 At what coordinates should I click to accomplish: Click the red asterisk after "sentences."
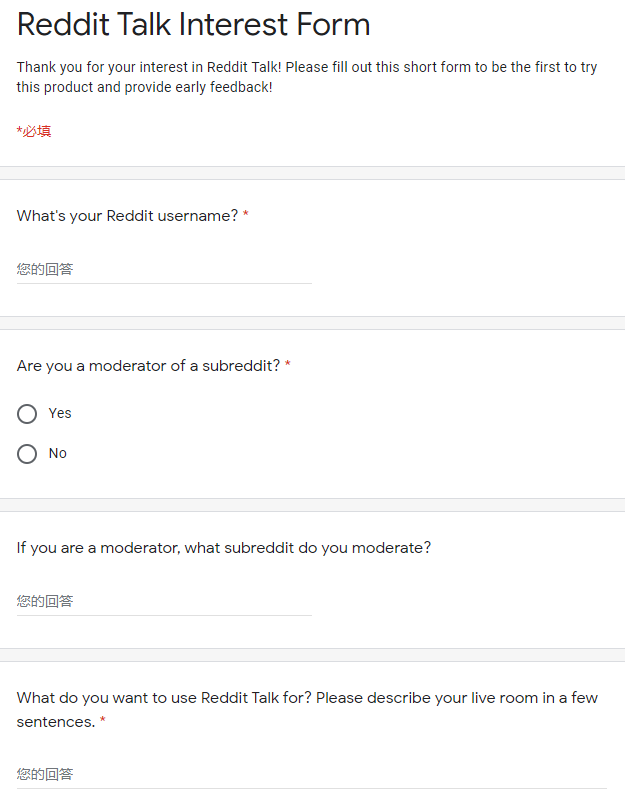point(102,722)
